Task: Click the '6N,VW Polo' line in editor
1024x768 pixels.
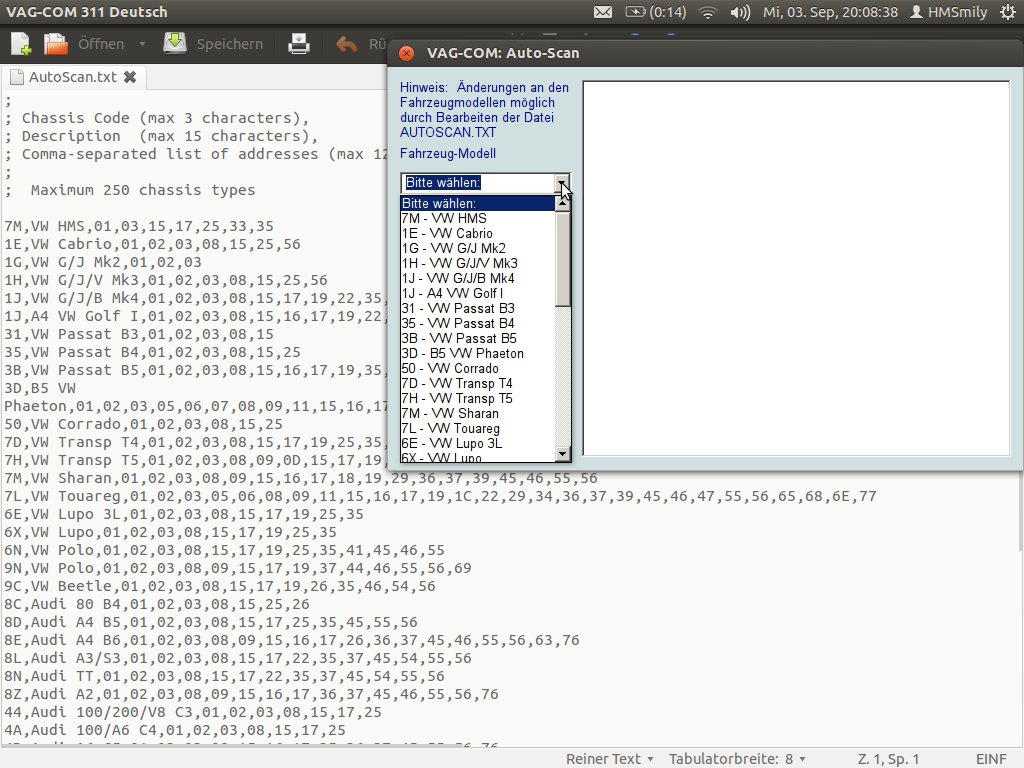Action: coord(224,551)
